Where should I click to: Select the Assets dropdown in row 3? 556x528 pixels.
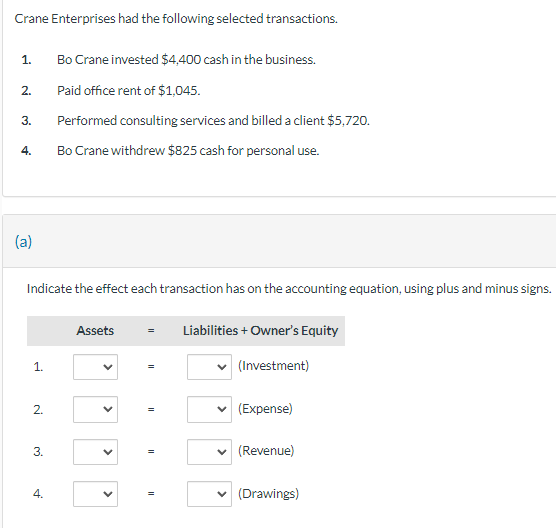pos(95,452)
